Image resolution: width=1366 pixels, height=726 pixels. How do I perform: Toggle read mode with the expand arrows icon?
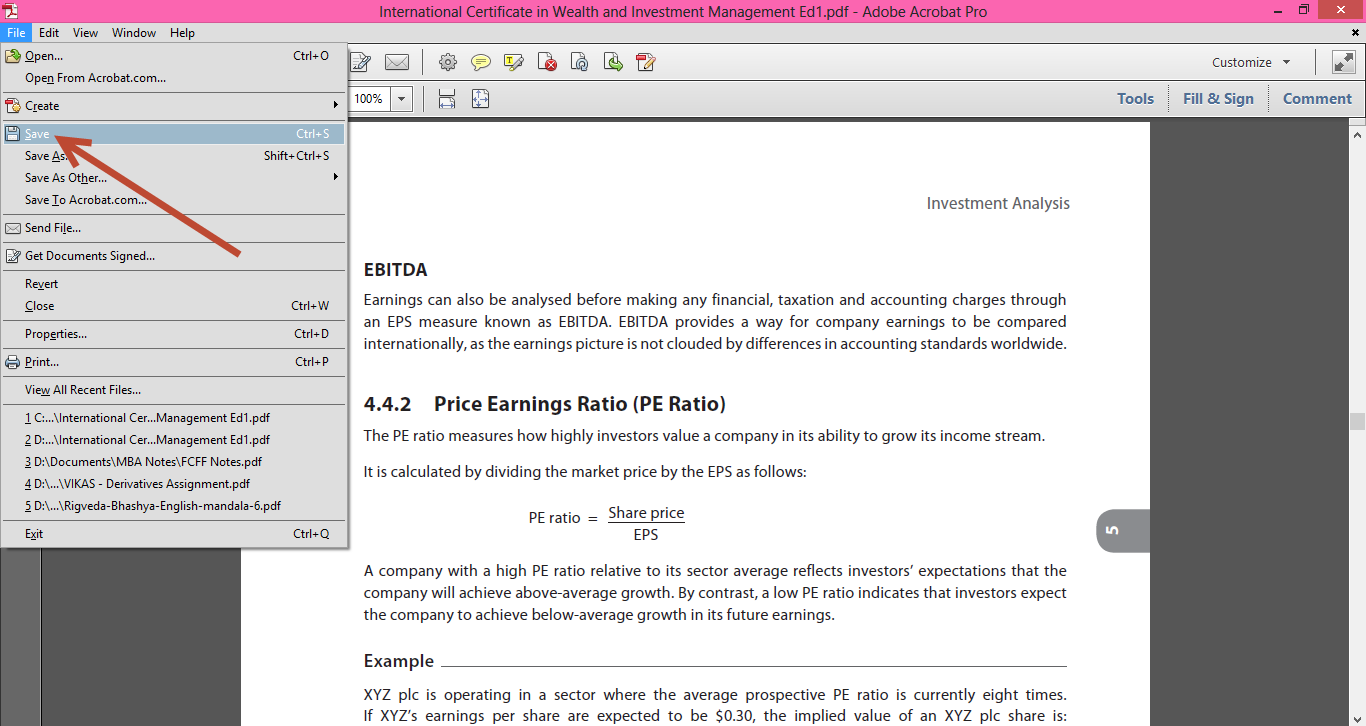pos(1343,62)
